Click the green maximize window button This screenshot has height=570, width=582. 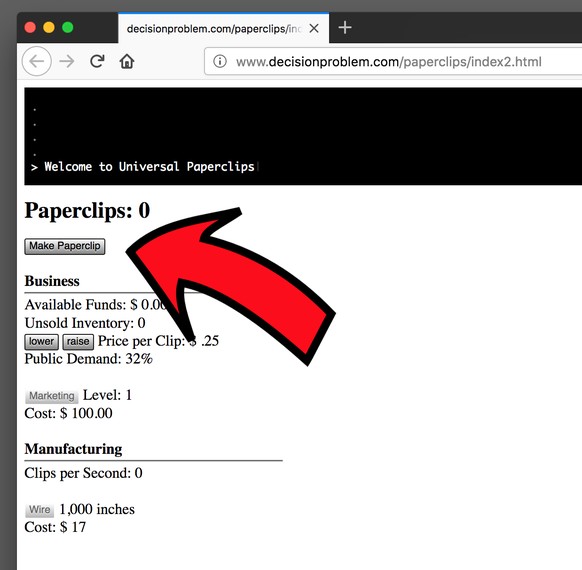click(x=68, y=27)
